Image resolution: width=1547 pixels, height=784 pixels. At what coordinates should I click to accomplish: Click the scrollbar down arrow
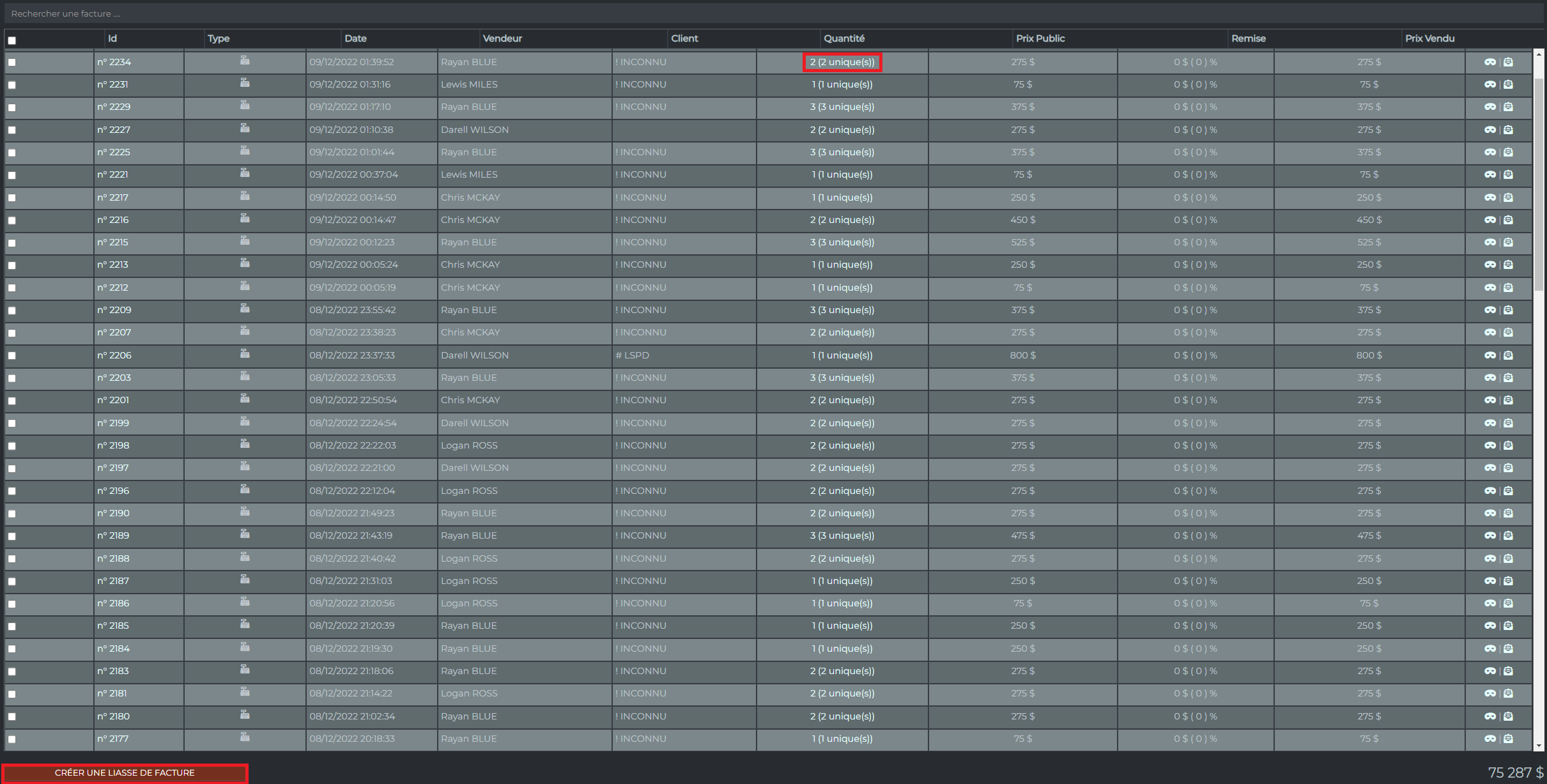click(x=1539, y=746)
